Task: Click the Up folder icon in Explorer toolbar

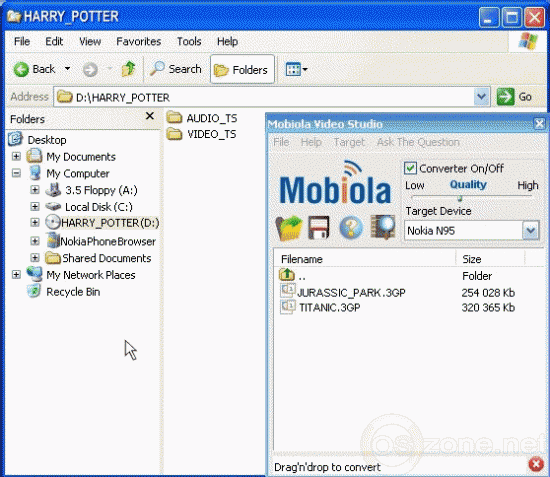Action: tap(128, 68)
